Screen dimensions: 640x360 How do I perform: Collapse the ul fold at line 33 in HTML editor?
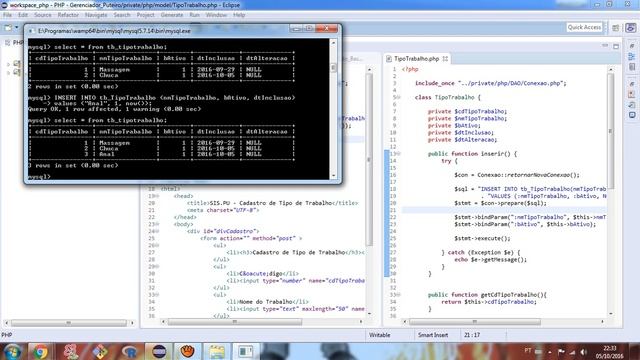tap(158, 294)
